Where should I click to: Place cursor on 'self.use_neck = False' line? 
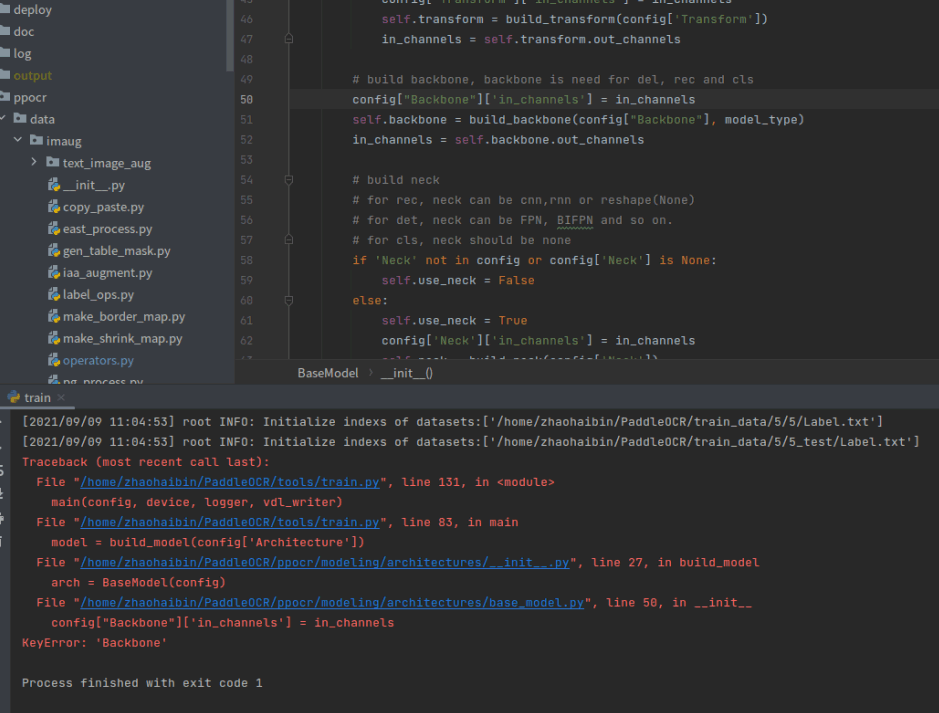[x=458, y=280]
